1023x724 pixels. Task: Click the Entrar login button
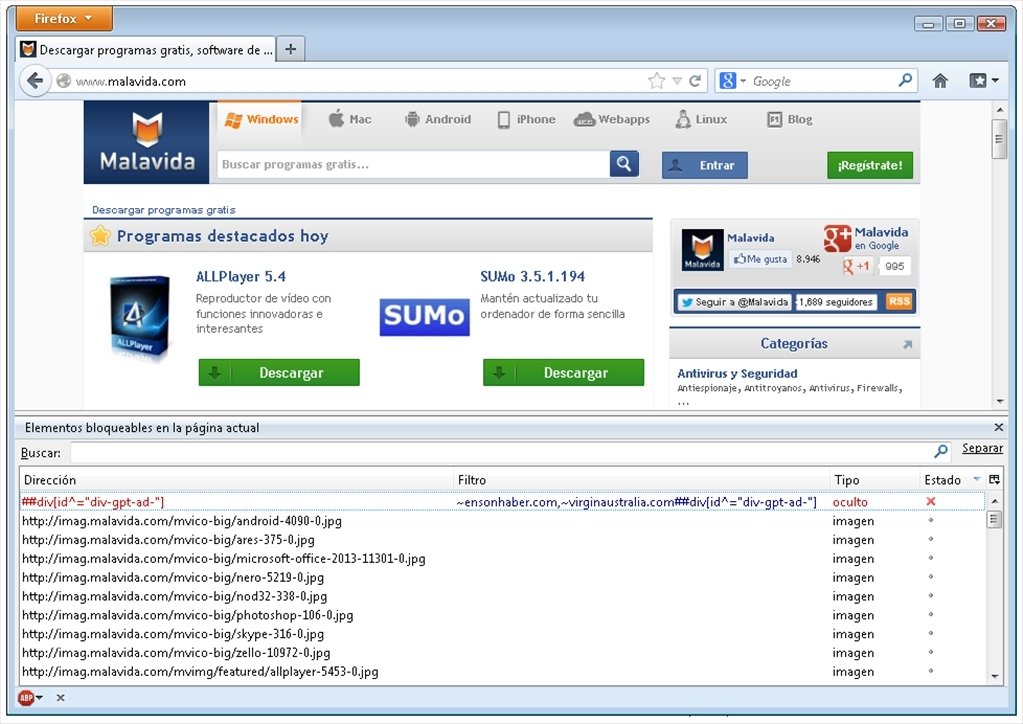coord(705,165)
